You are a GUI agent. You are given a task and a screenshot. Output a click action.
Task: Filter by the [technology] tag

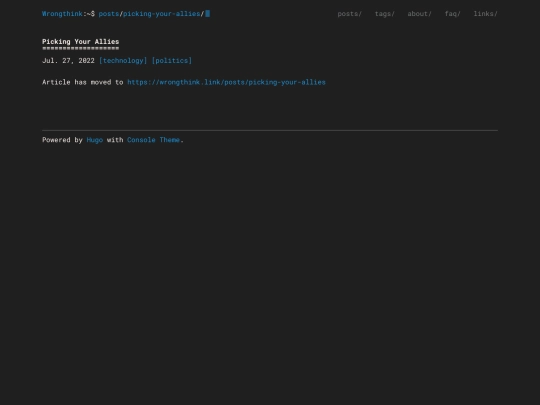coord(123,61)
